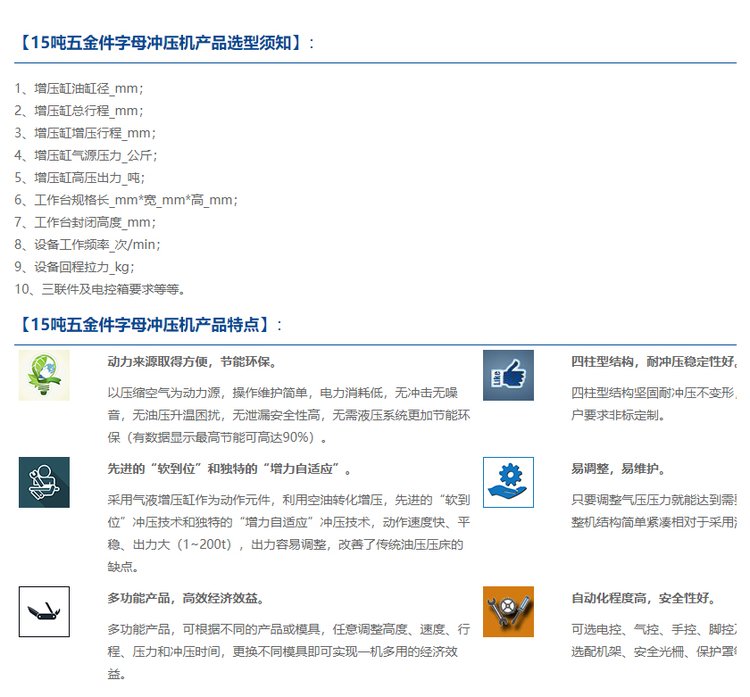Select the 增压缸油缸径_mm list item
The width and height of the screenshot is (750, 697).
click(x=80, y=89)
